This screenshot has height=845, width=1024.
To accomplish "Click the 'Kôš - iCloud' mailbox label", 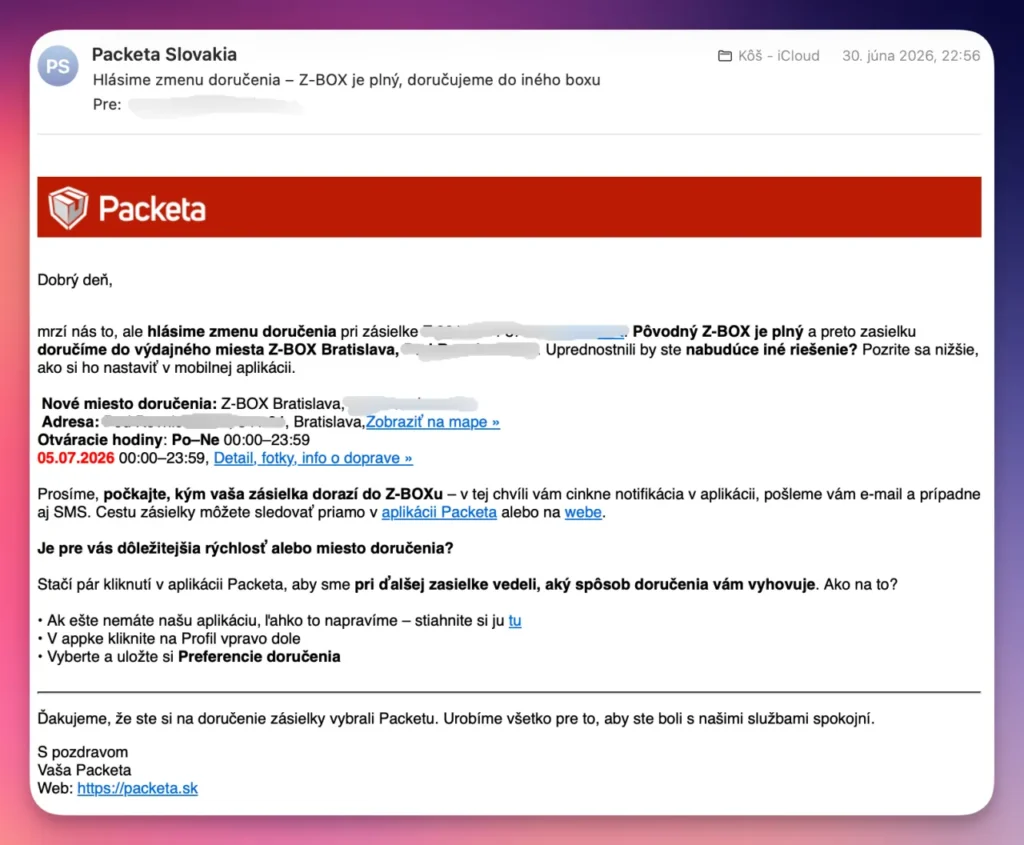I will point(778,56).
